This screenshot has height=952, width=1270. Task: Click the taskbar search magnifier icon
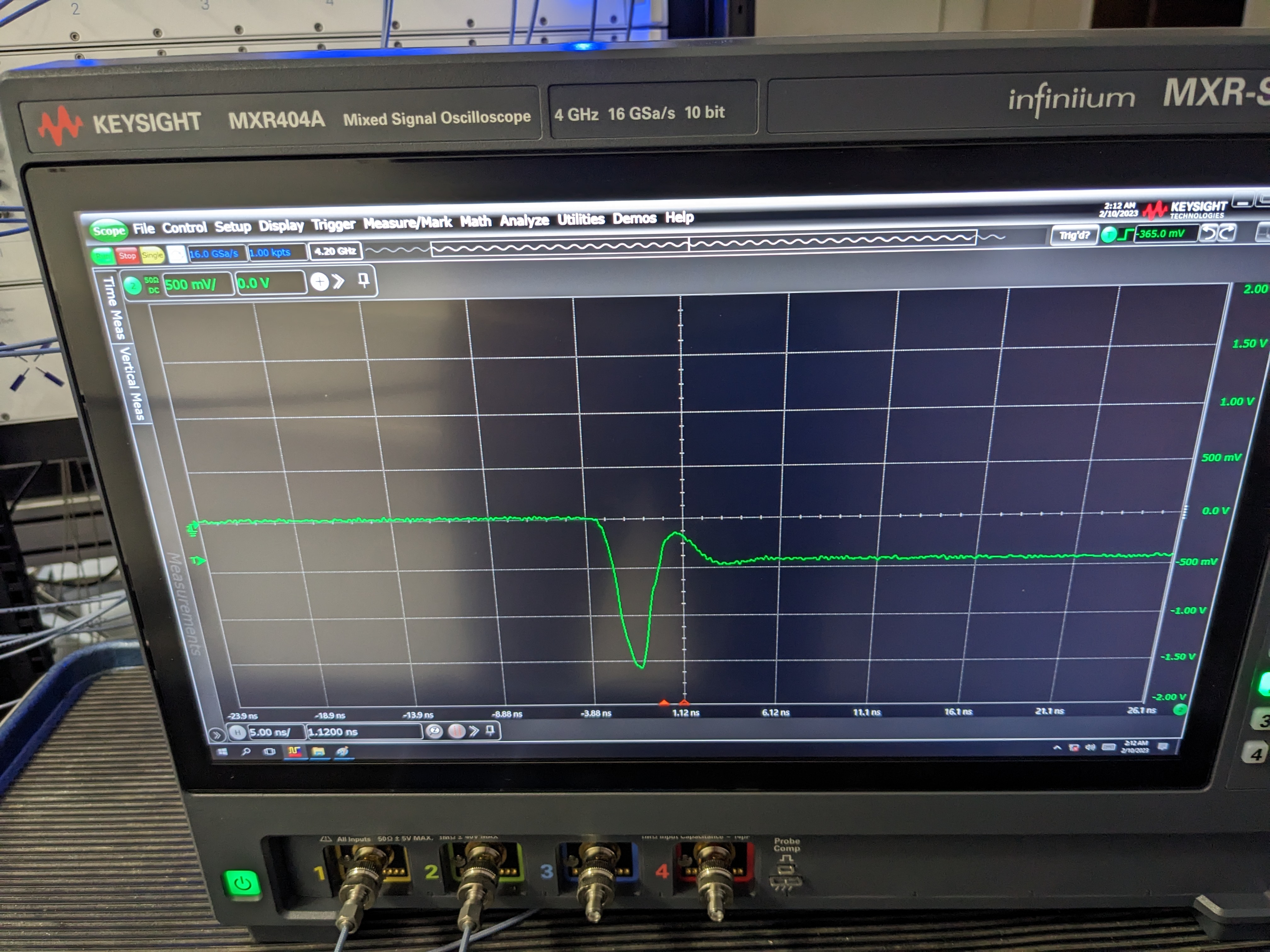pyautogui.click(x=246, y=752)
